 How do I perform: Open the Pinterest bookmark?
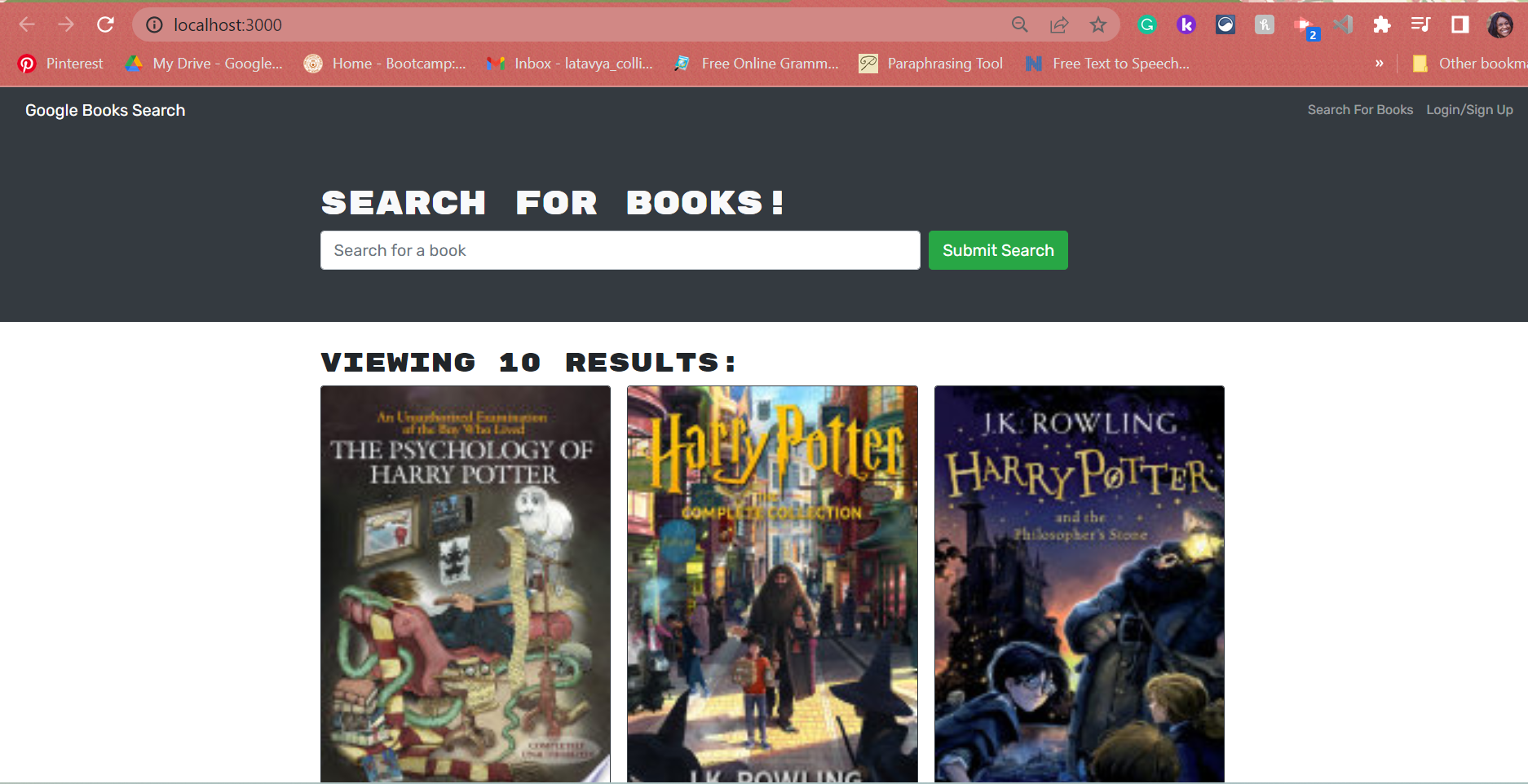pyautogui.click(x=61, y=64)
